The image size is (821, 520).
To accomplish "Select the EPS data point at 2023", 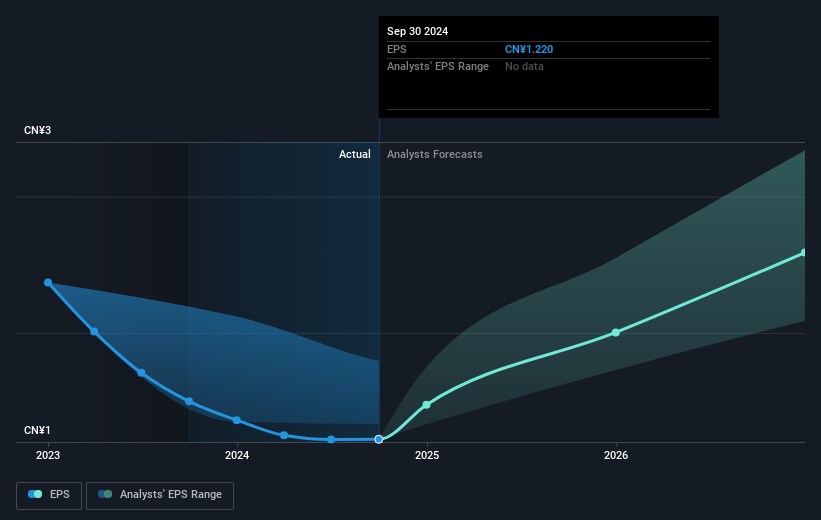I will (48, 283).
